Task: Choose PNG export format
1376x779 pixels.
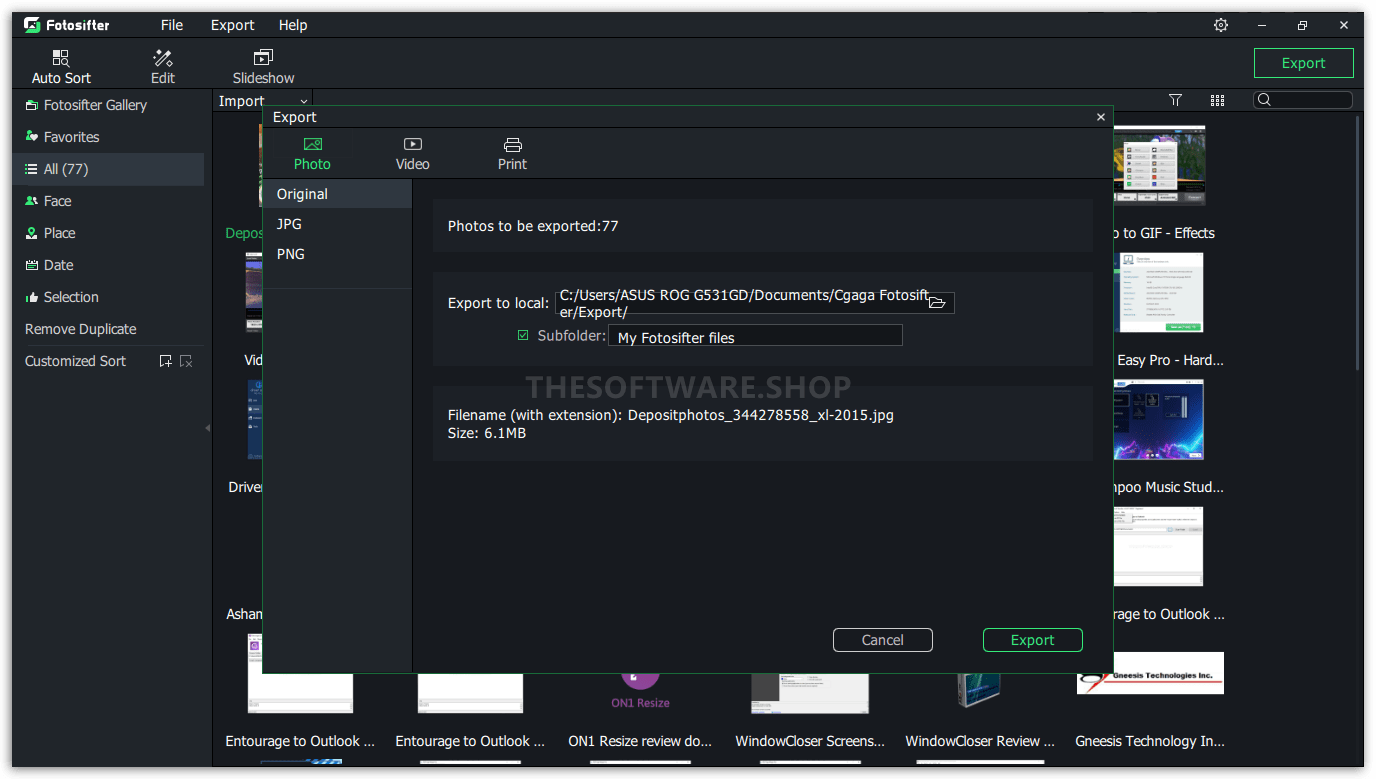Action: pos(338,254)
